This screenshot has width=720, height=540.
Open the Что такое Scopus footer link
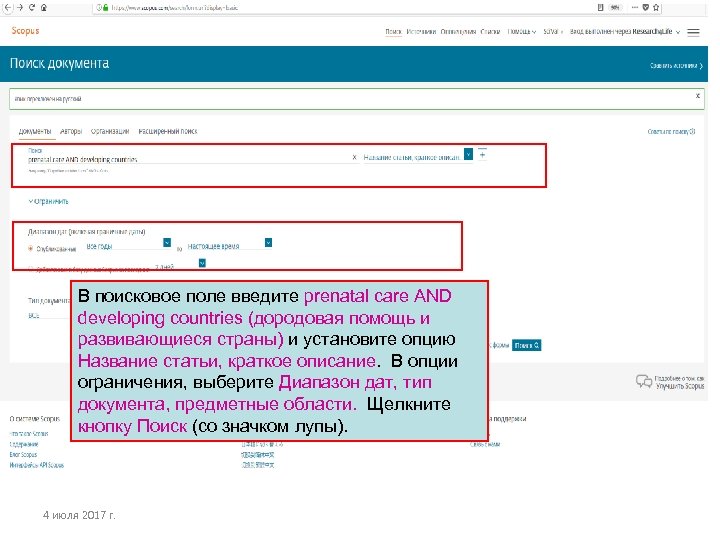28,433
